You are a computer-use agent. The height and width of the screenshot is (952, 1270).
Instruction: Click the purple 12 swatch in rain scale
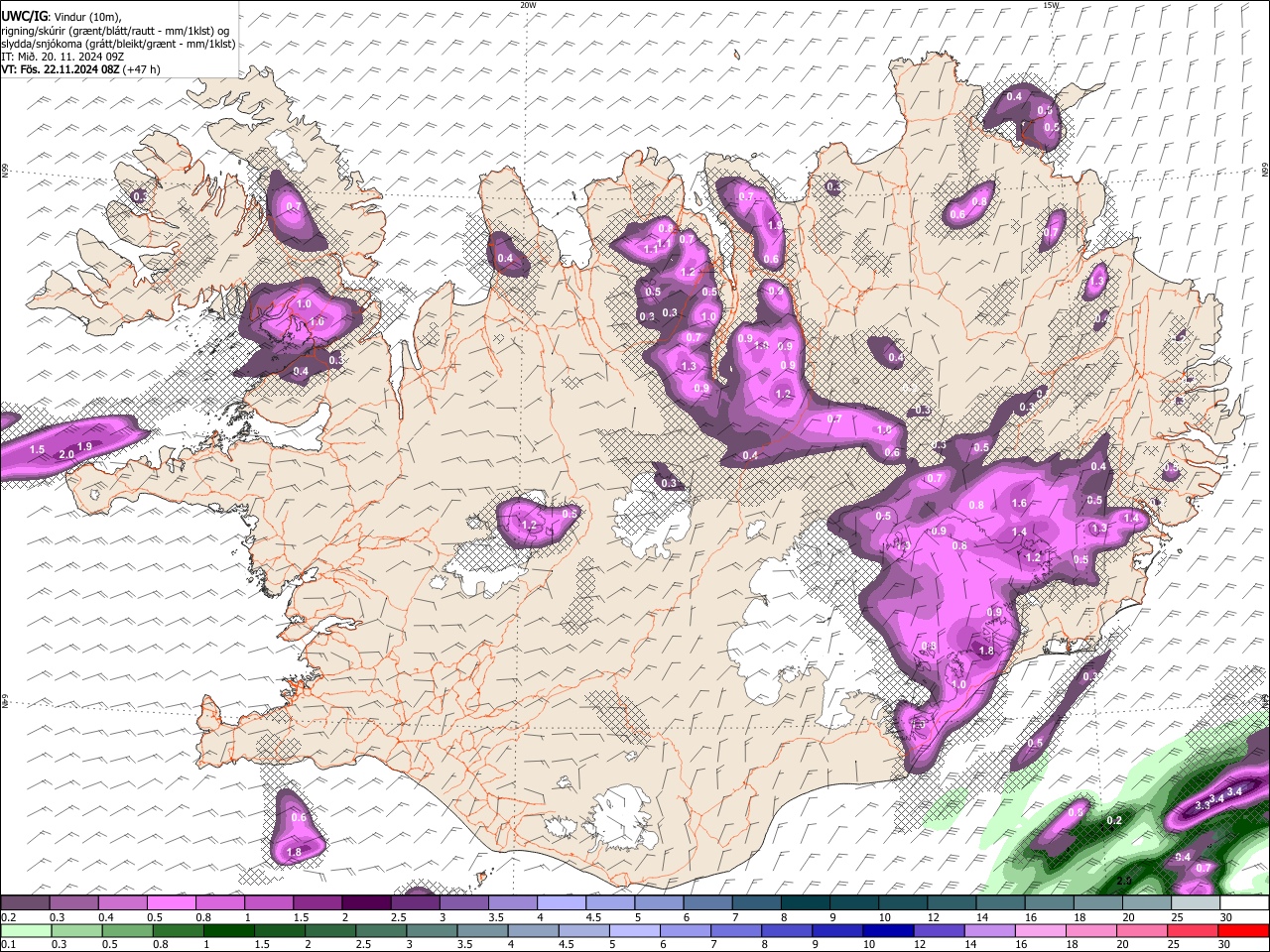click(938, 930)
